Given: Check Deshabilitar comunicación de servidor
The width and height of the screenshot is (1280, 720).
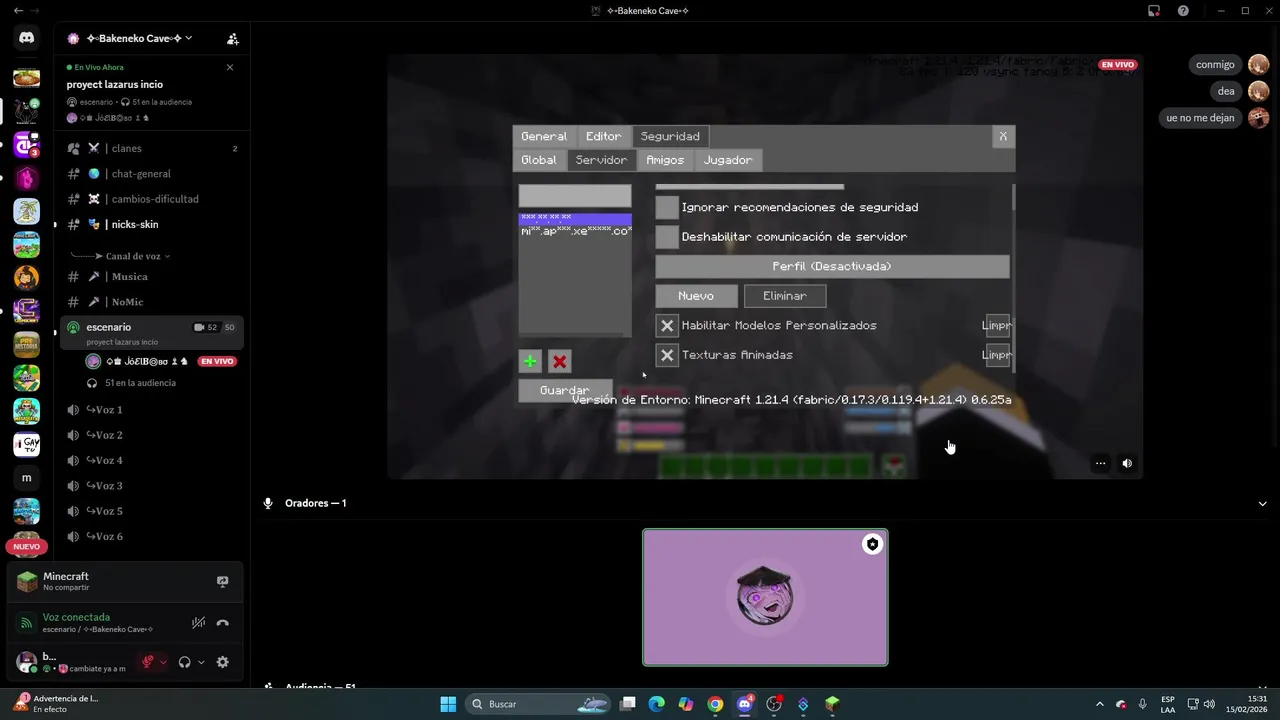Looking at the screenshot, I should 667,237.
